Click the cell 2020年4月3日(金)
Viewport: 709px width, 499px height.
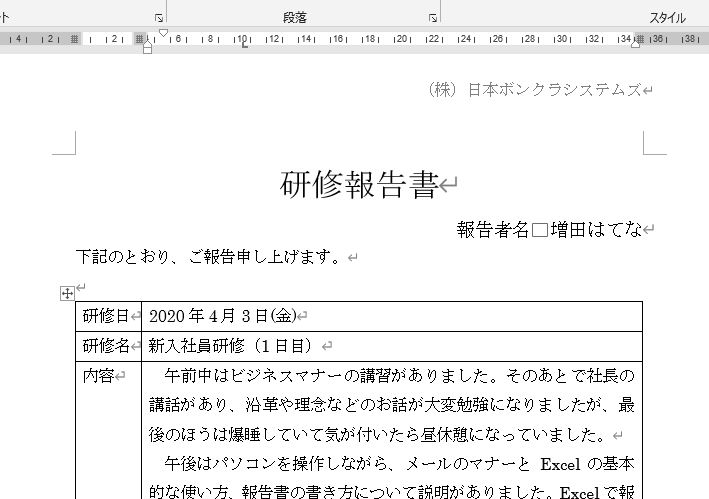tap(392, 316)
